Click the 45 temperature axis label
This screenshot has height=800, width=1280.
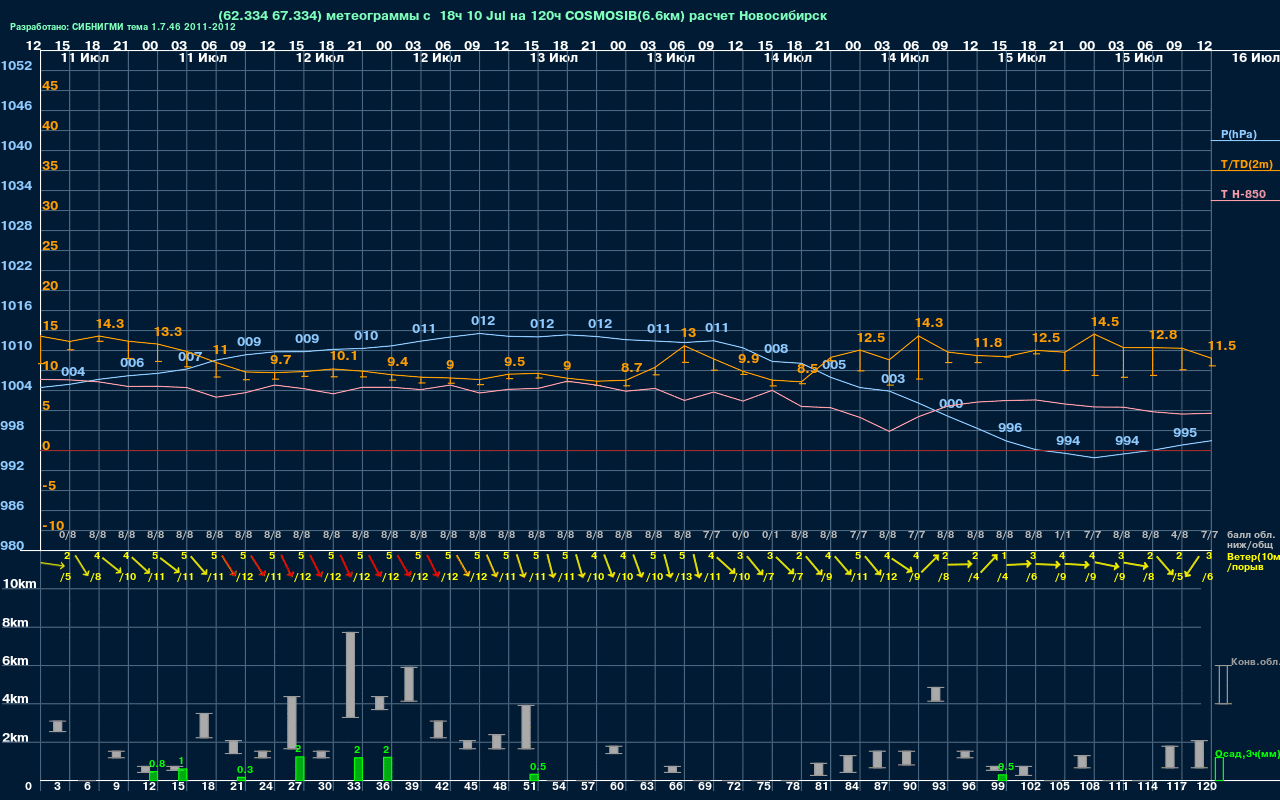click(50, 85)
